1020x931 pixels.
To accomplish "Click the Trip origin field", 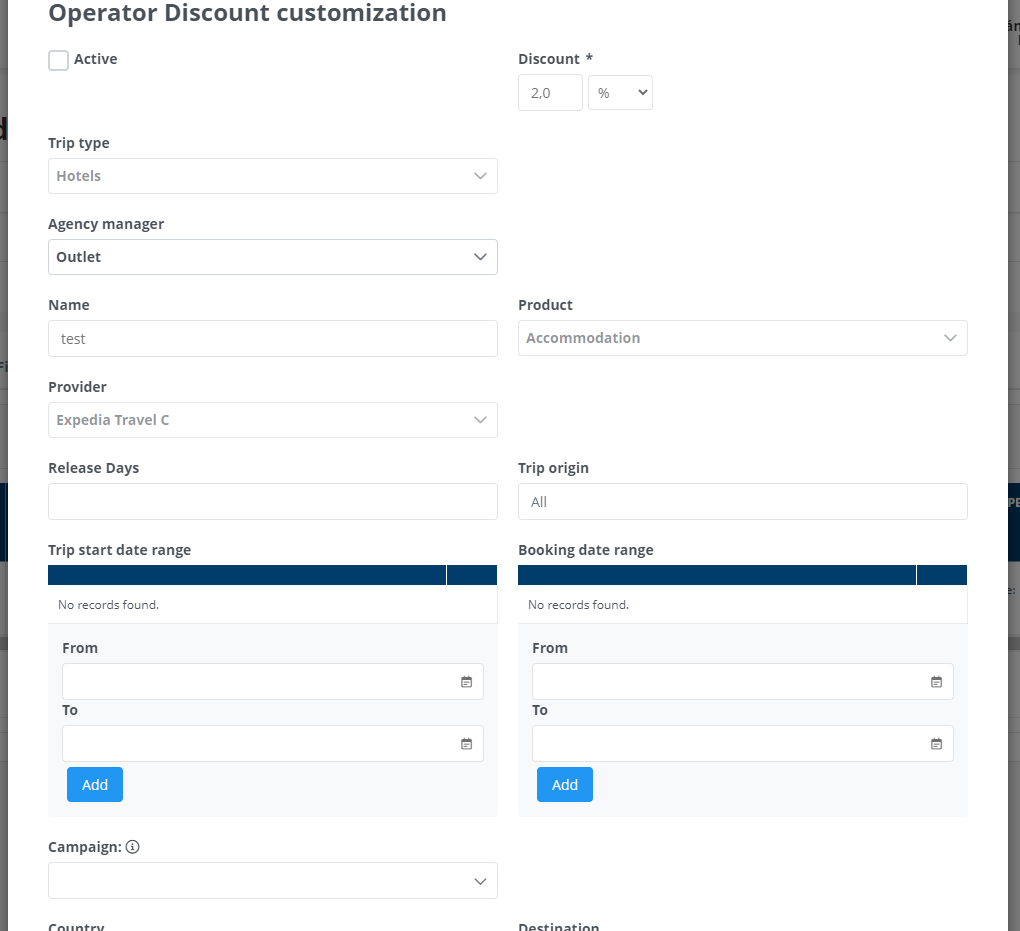I will pyautogui.click(x=742, y=502).
